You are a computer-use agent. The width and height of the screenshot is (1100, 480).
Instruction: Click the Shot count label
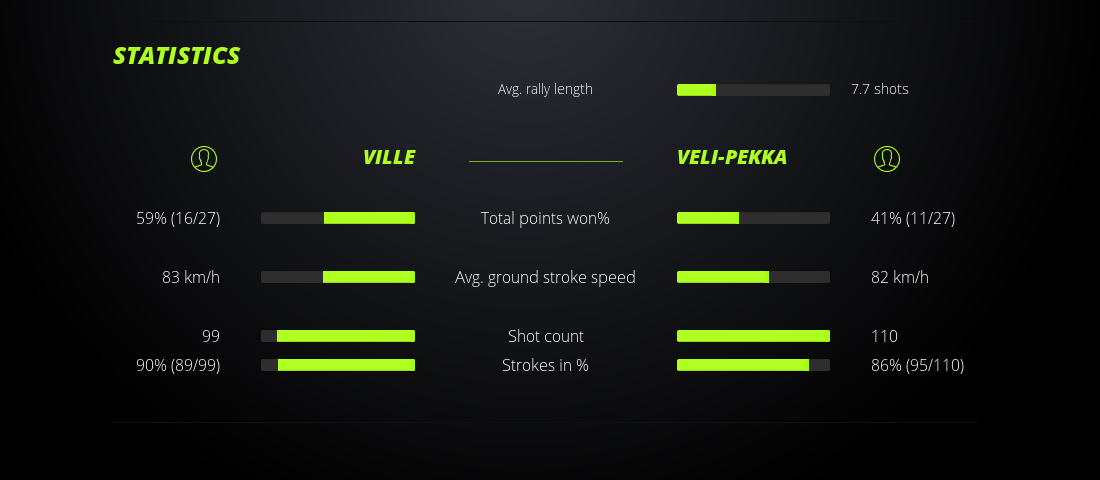pyautogui.click(x=545, y=336)
